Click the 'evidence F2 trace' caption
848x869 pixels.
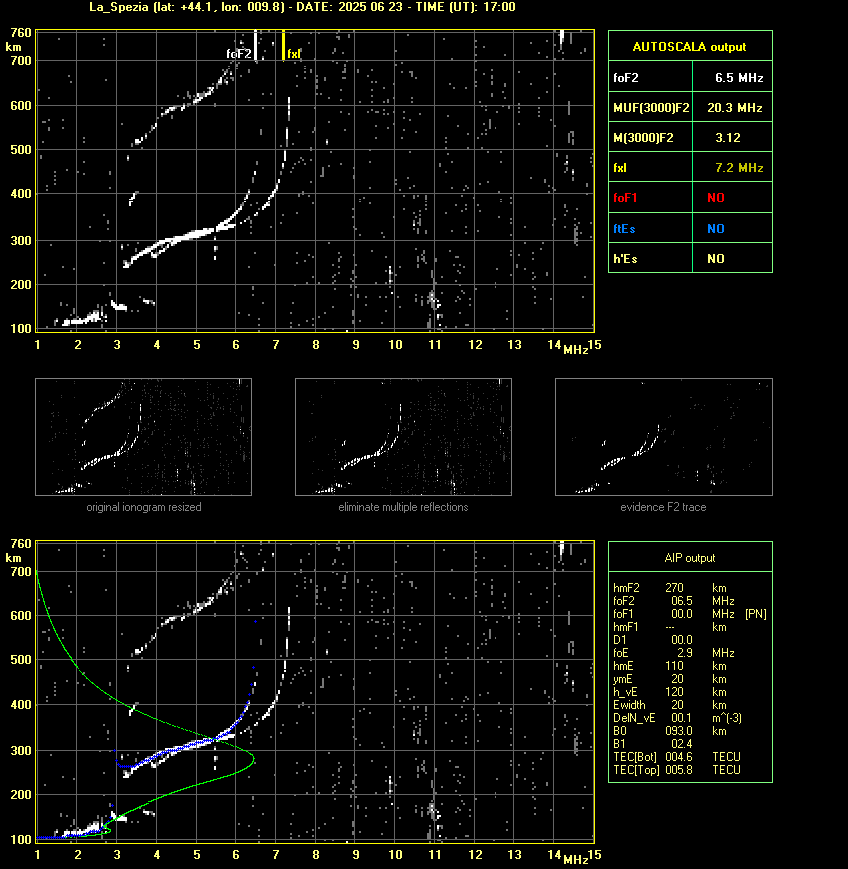663,507
